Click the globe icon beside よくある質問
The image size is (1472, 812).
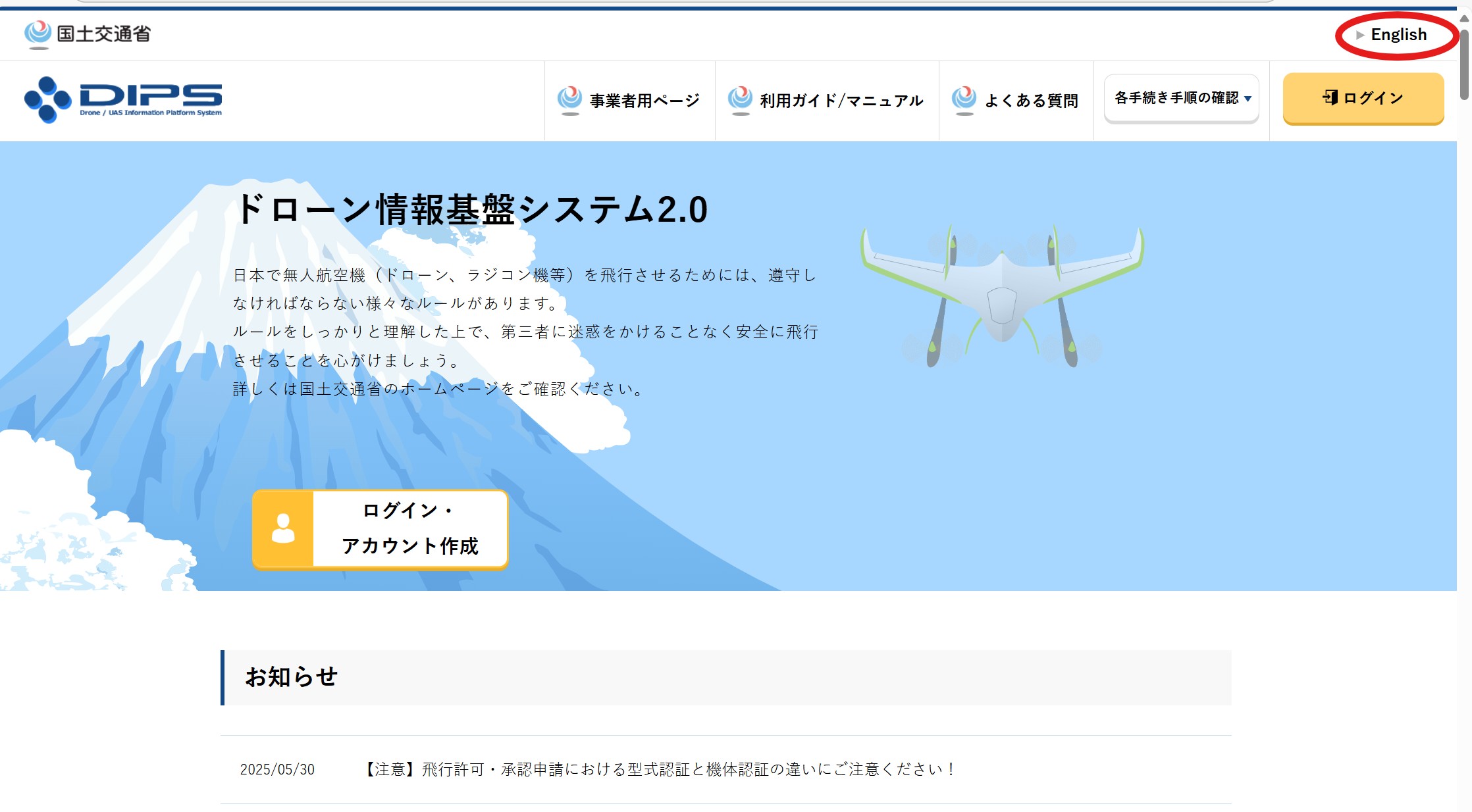pyautogui.click(x=964, y=99)
